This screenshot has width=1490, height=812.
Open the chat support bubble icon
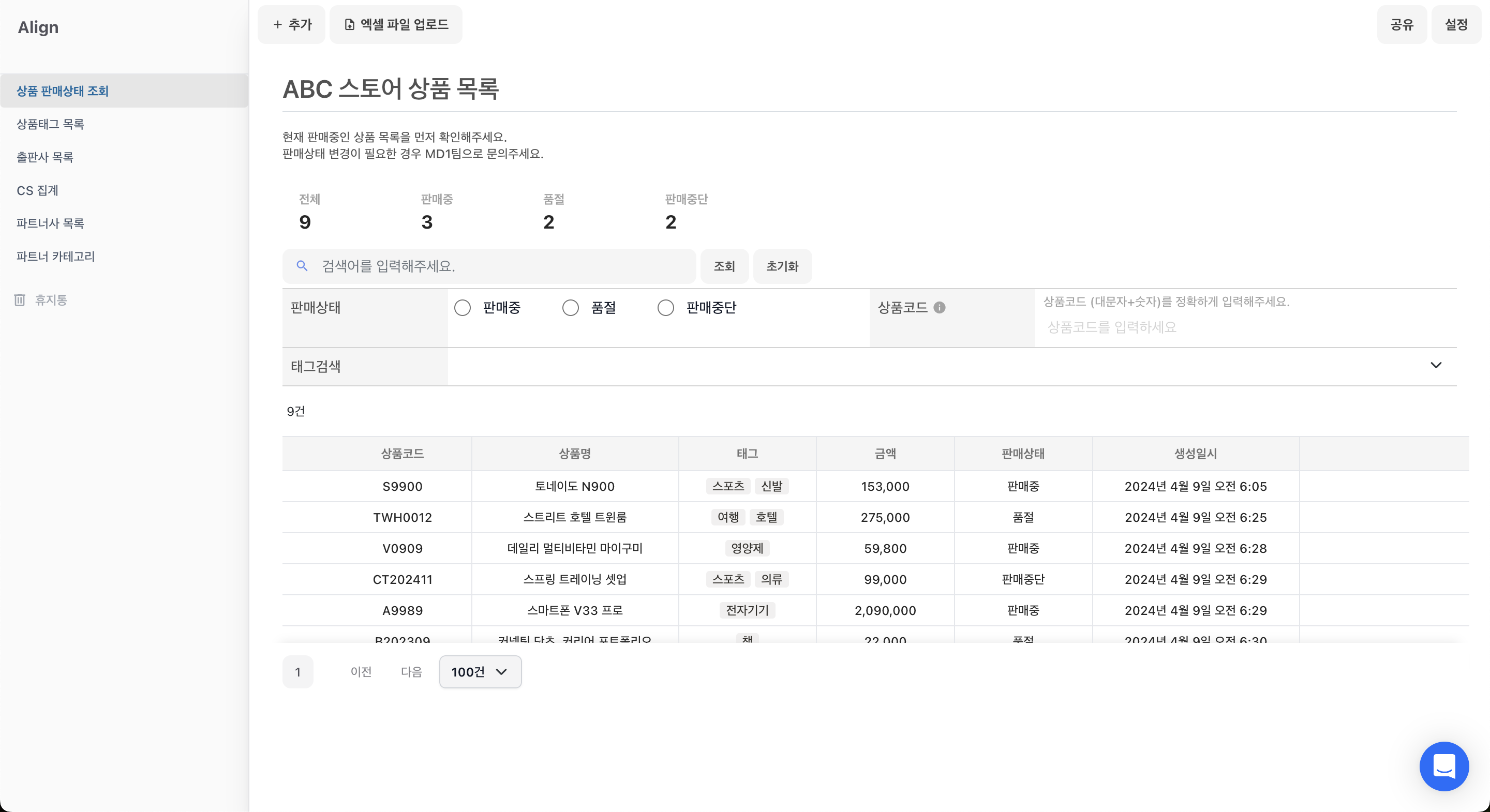(x=1444, y=766)
